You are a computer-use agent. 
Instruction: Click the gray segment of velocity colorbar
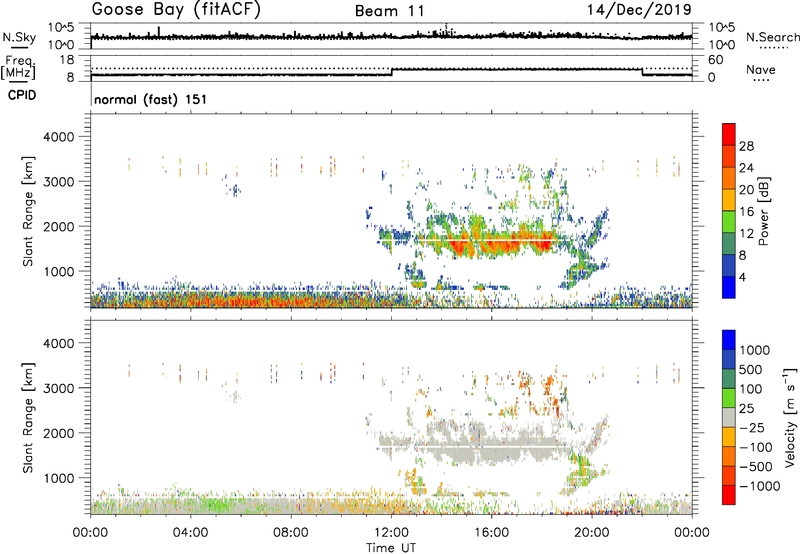[x=729, y=417]
